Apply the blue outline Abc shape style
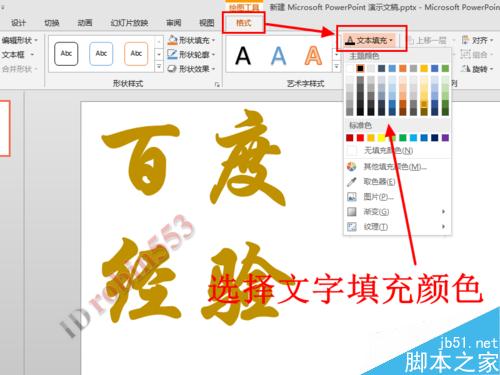The height and width of the screenshot is (375, 500). tap(101, 53)
